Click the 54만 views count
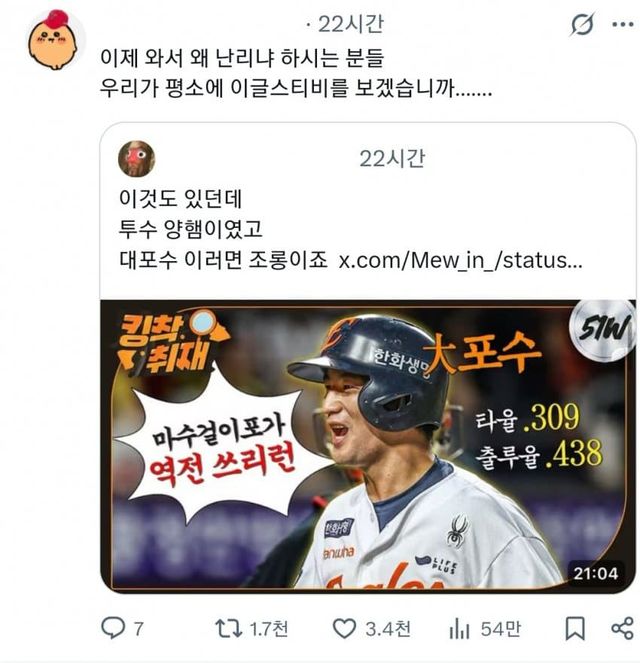The image size is (640, 663). click(x=501, y=629)
